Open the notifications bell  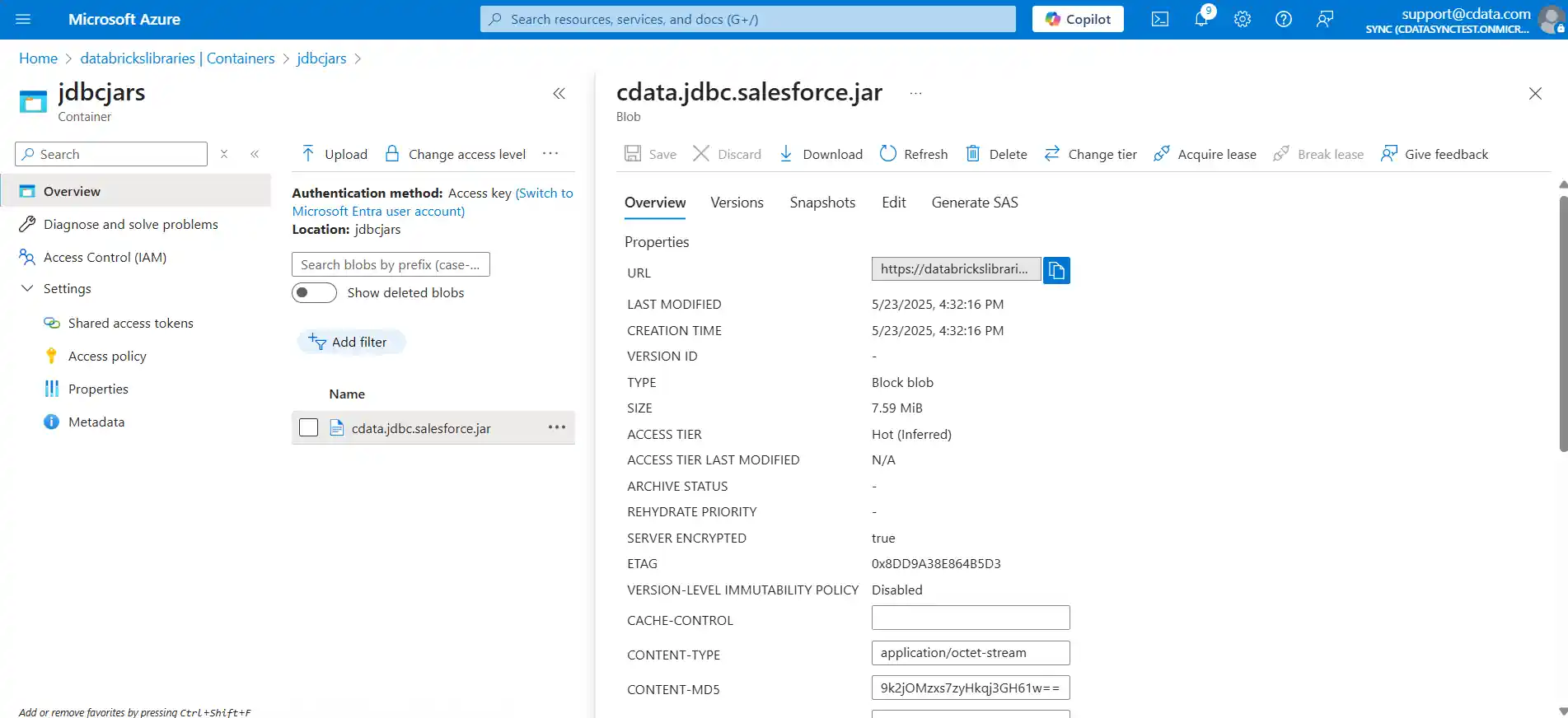(x=1201, y=19)
